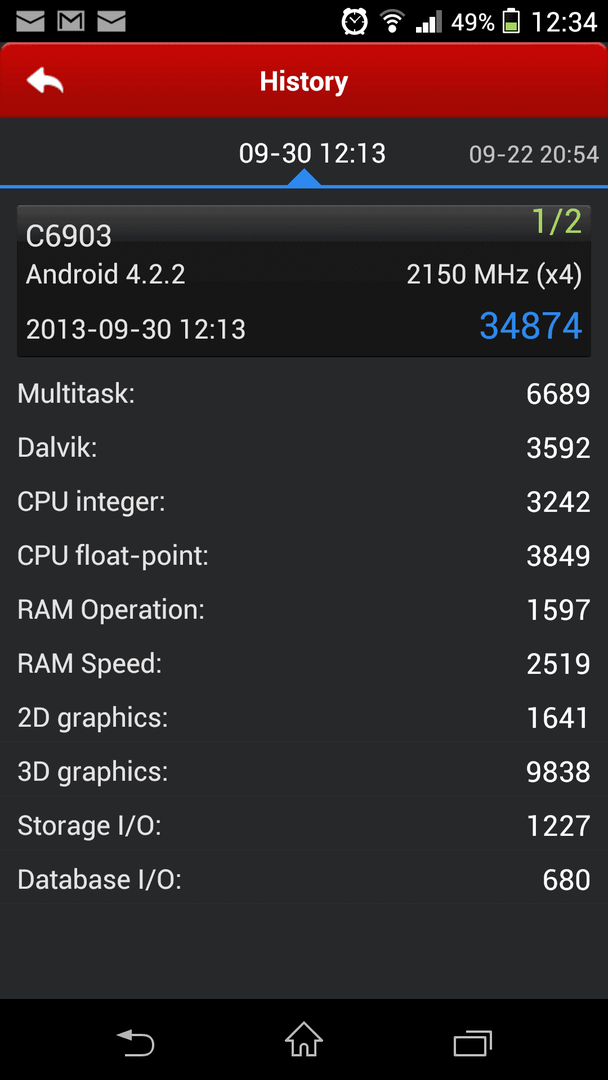This screenshot has width=608, height=1080.
Task: Tap the 1/2 page indicator
Action: click(557, 221)
